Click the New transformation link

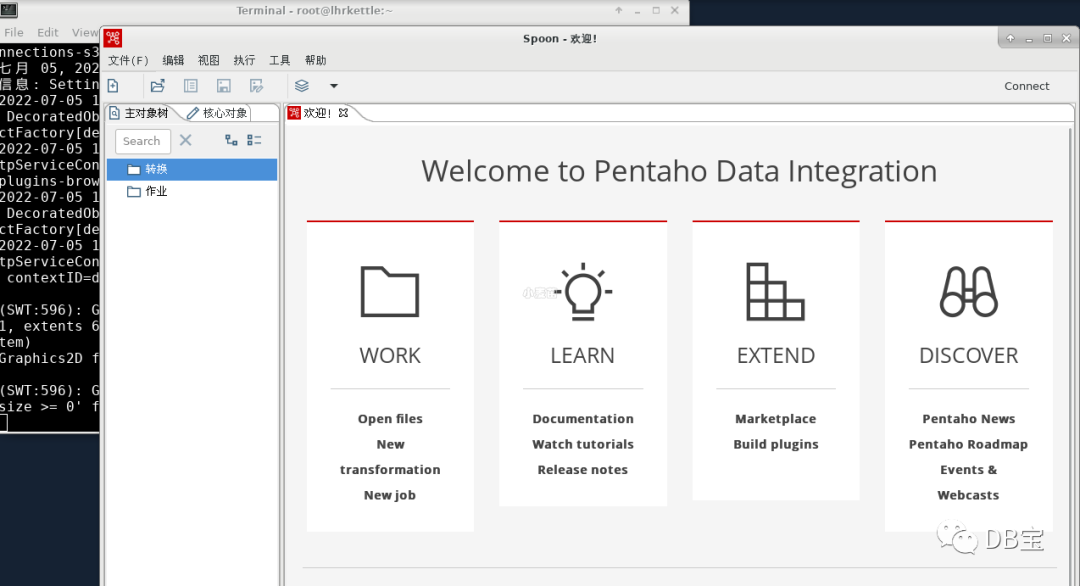click(390, 457)
